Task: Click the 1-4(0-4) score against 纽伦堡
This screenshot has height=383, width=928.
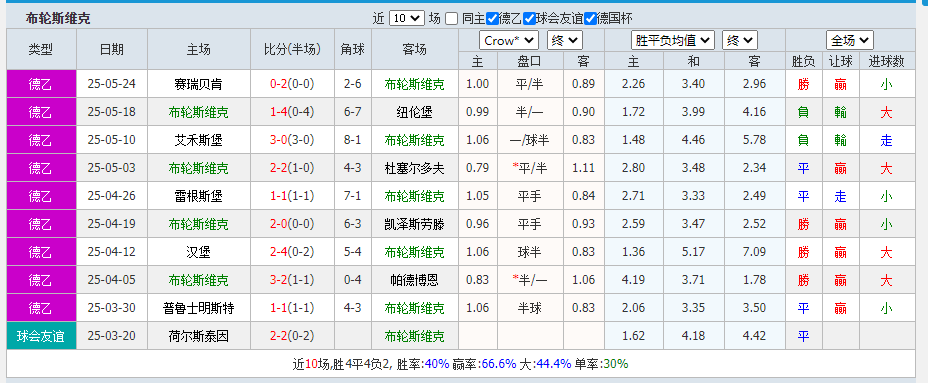Action: coord(292,112)
